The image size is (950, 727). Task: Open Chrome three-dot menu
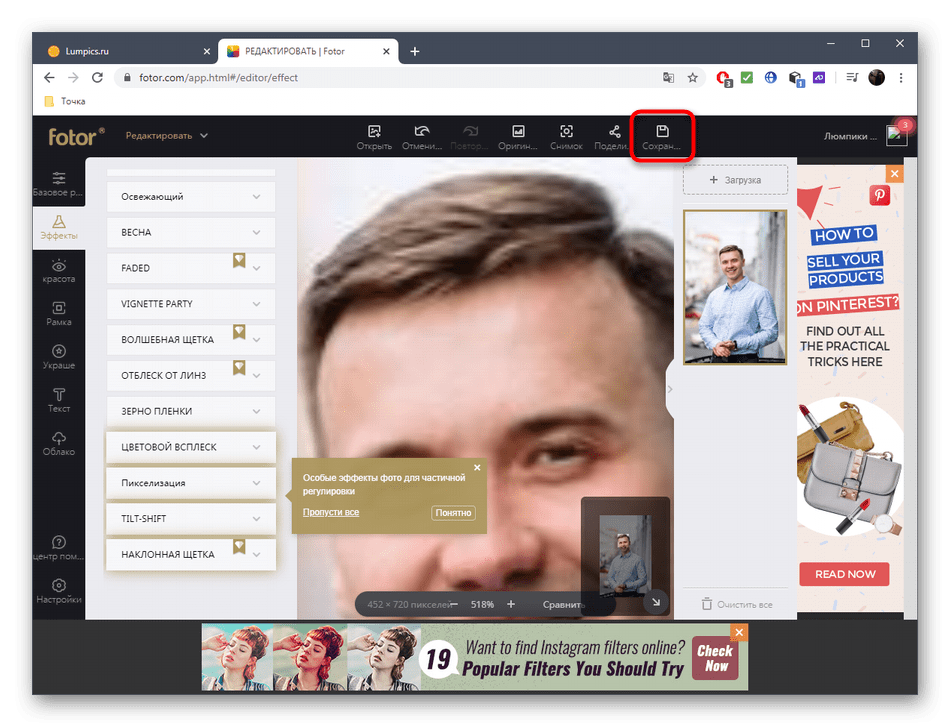tap(901, 78)
